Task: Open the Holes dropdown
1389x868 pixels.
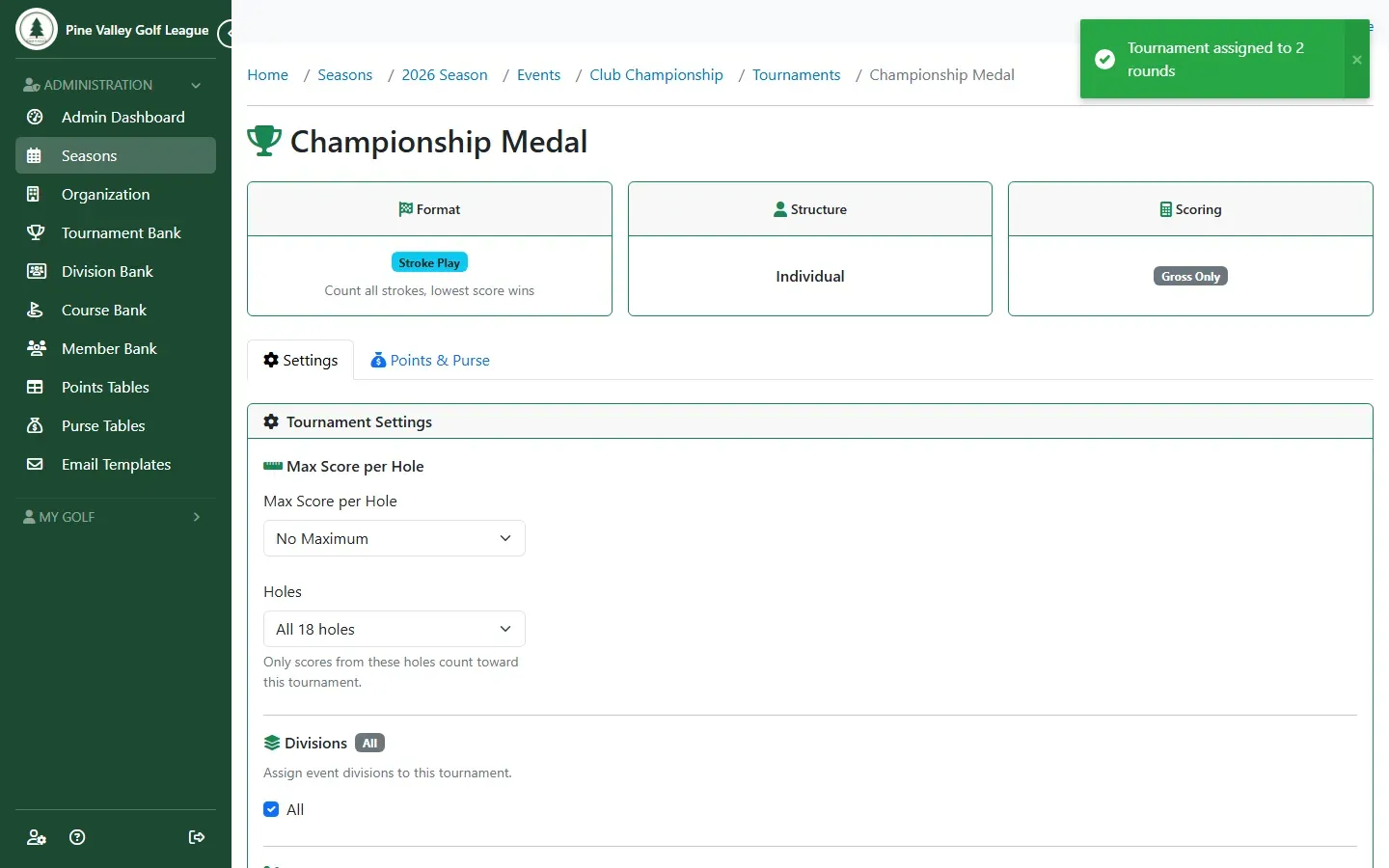Action: pos(395,629)
